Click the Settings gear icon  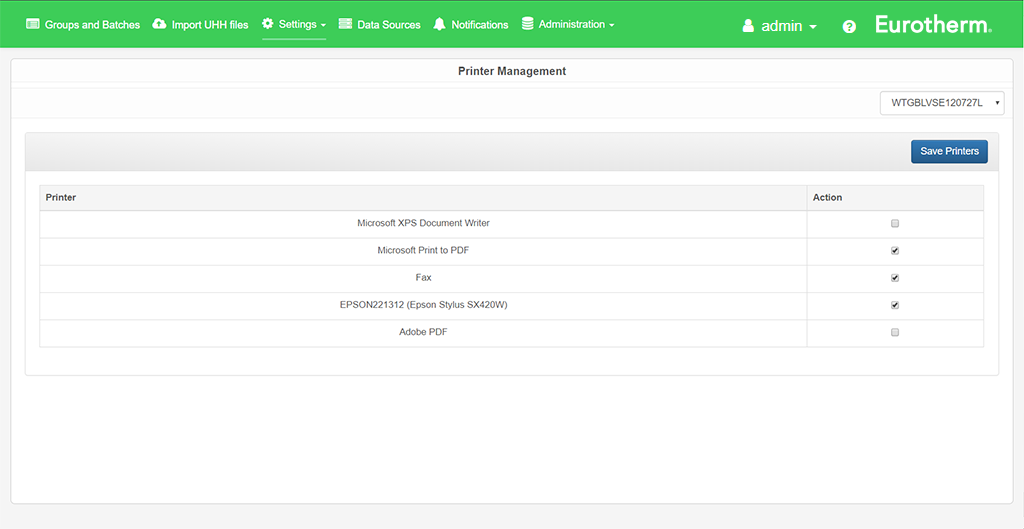(x=268, y=24)
